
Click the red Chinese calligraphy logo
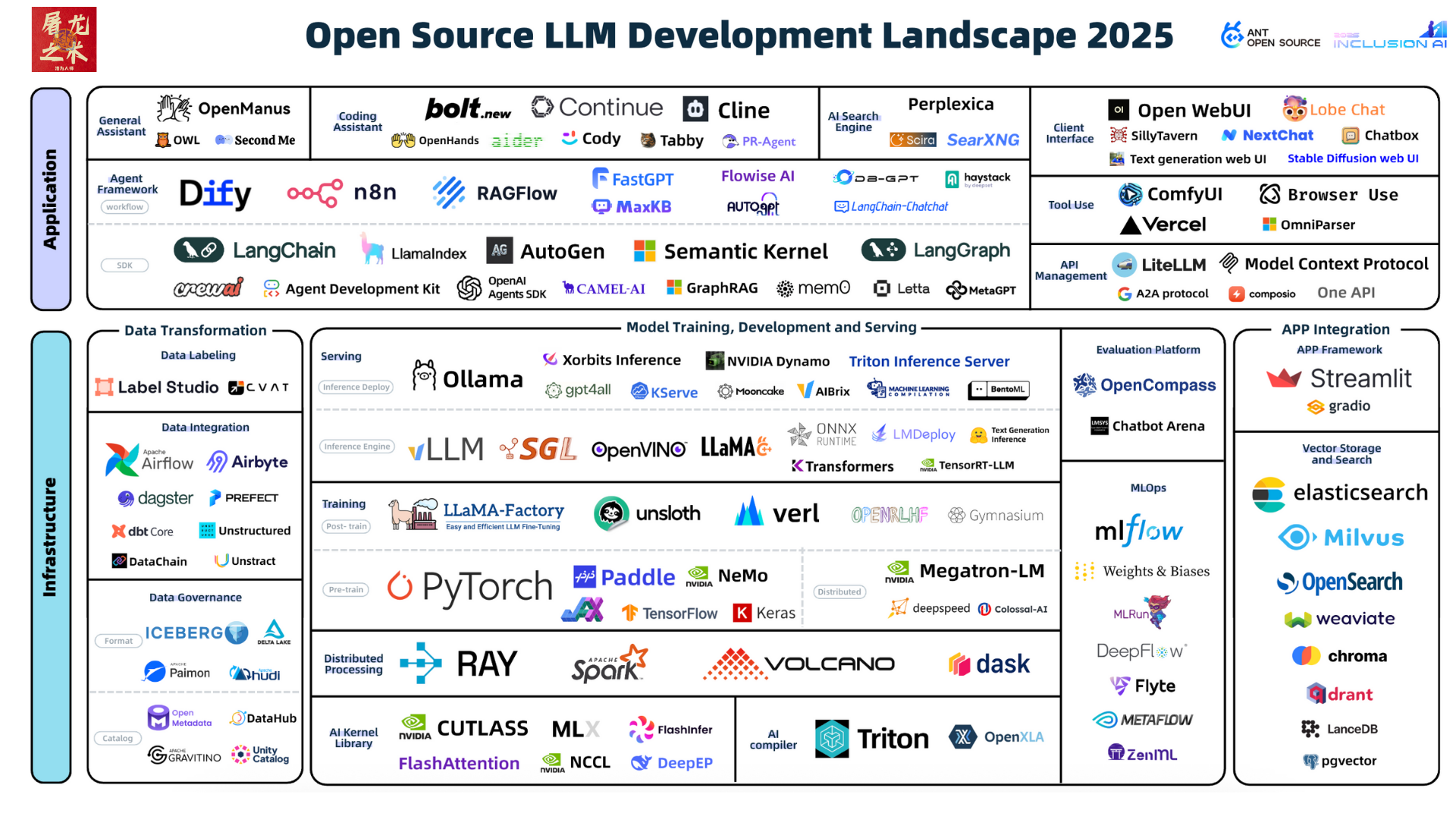64,39
